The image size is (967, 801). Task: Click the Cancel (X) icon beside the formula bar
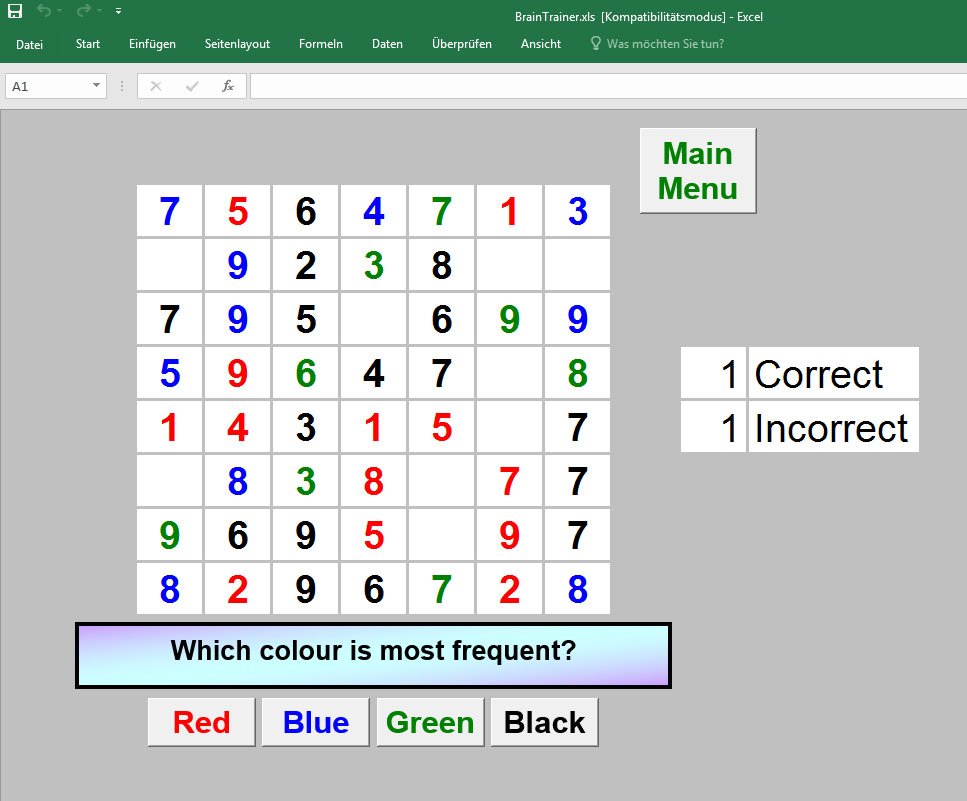[155, 85]
